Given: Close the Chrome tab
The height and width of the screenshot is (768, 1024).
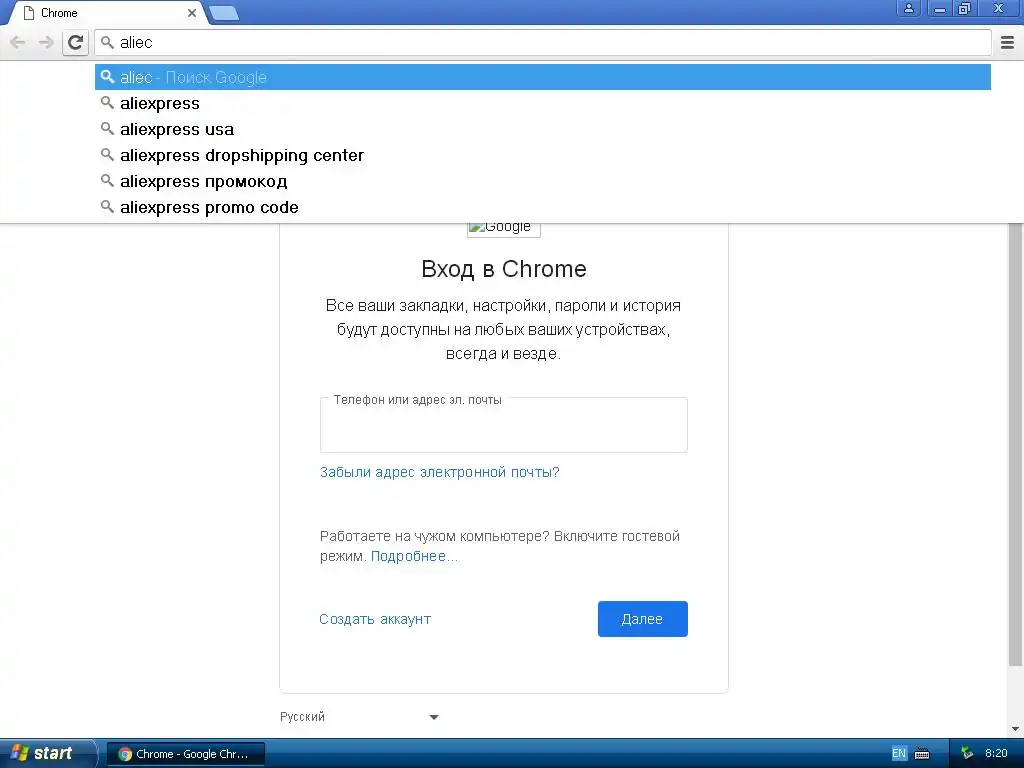Looking at the screenshot, I should 192,12.
